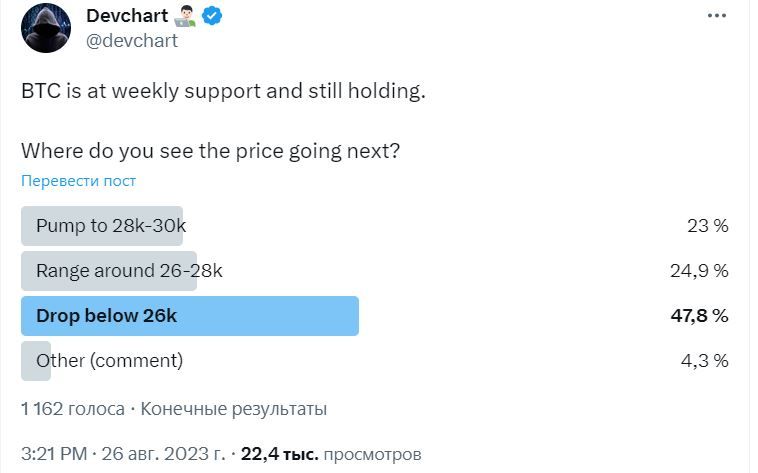This screenshot has width=758, height=473.
Task: Open the three-dot more options menu
Action: tap(716, 16)
